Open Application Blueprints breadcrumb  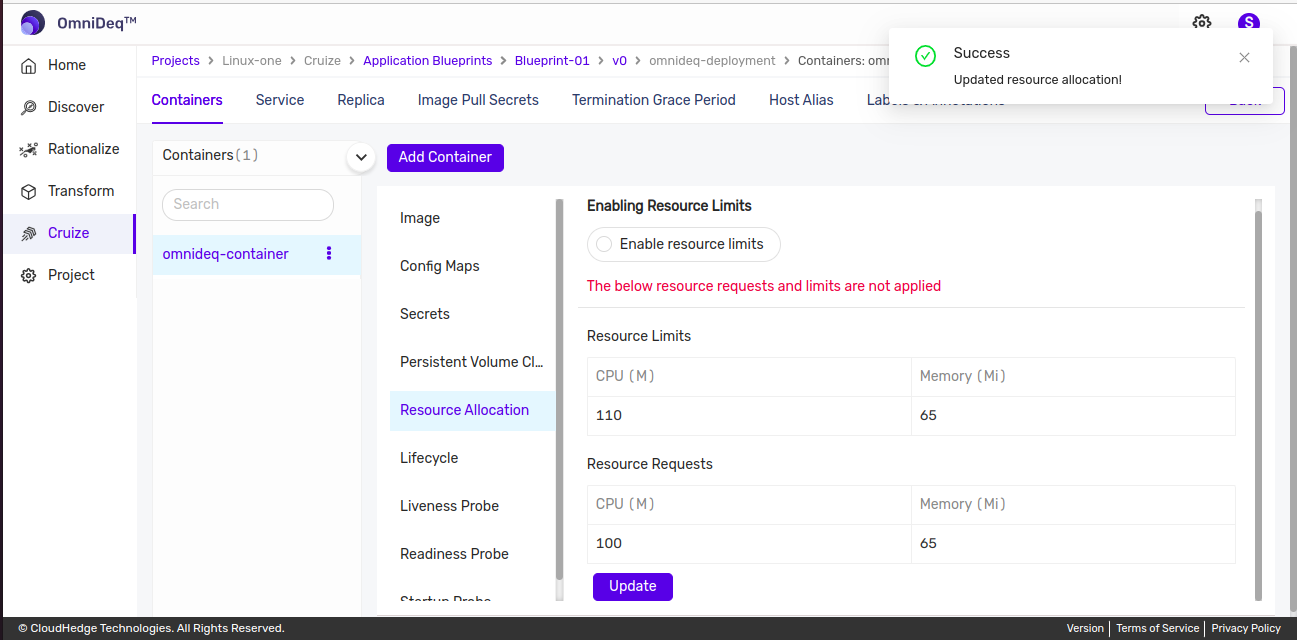click(428, 61)
